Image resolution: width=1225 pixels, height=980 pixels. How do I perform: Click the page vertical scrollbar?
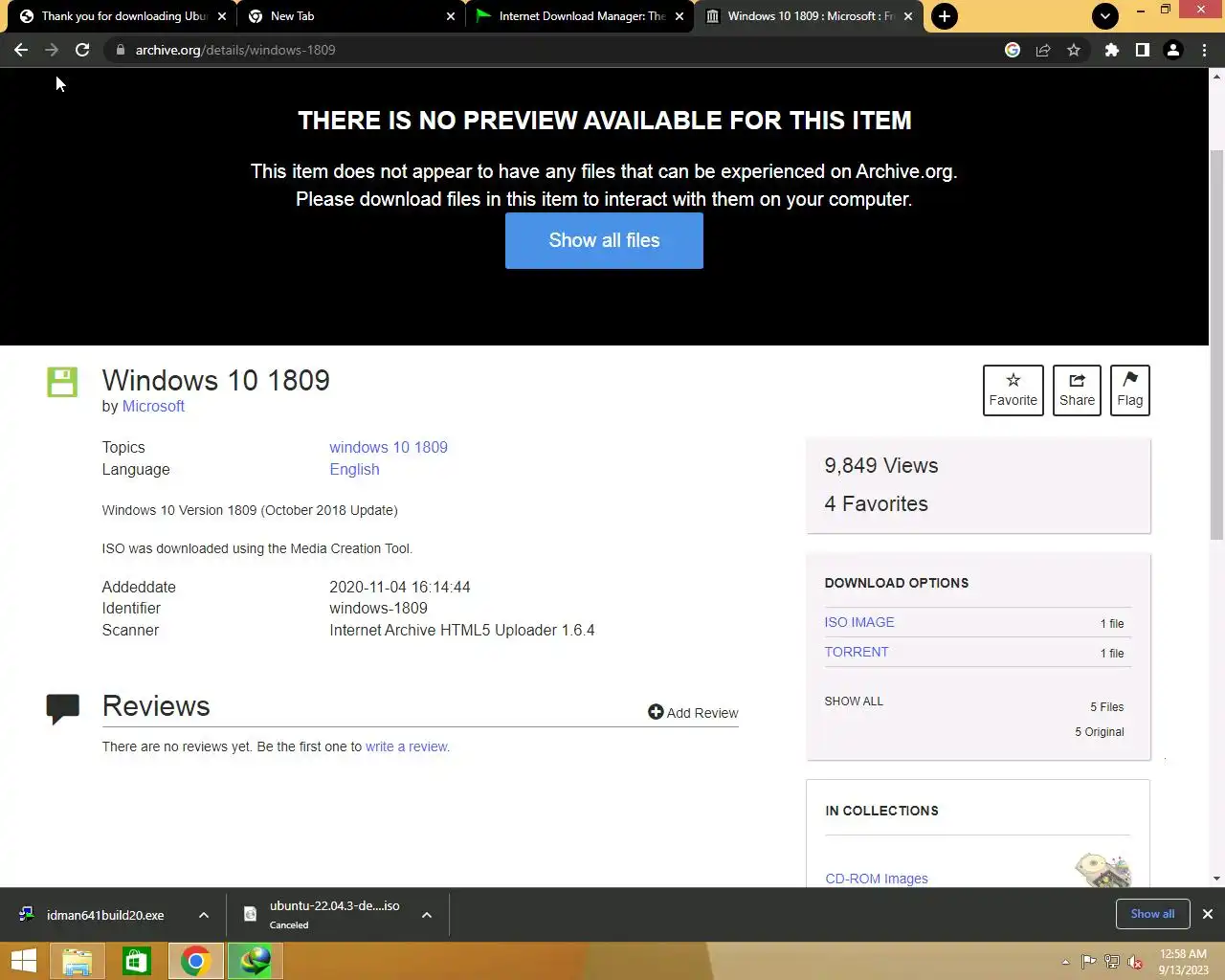tap(1216, 345)
